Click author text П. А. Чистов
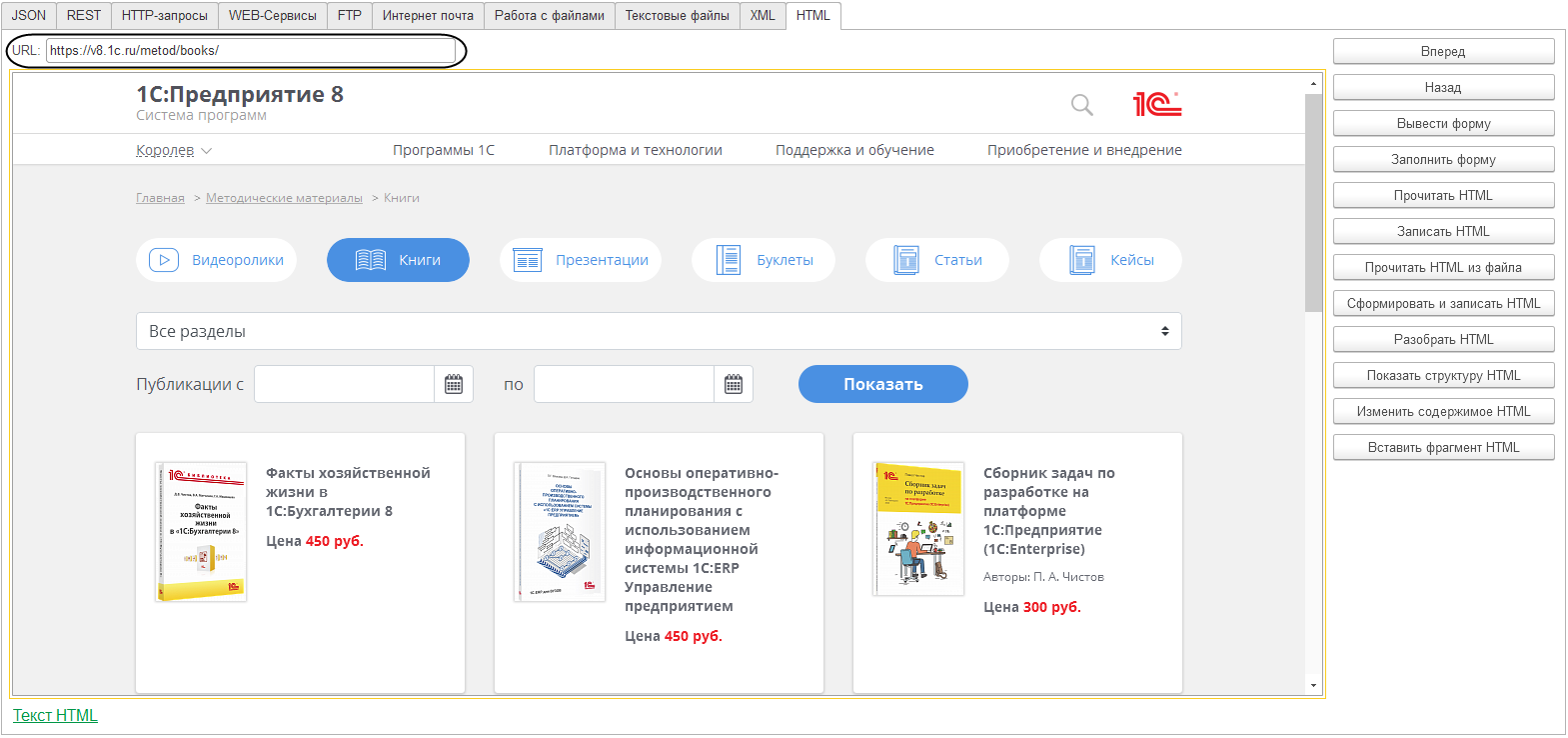Screen dimensions: 1568x738 pos(1068,577)
